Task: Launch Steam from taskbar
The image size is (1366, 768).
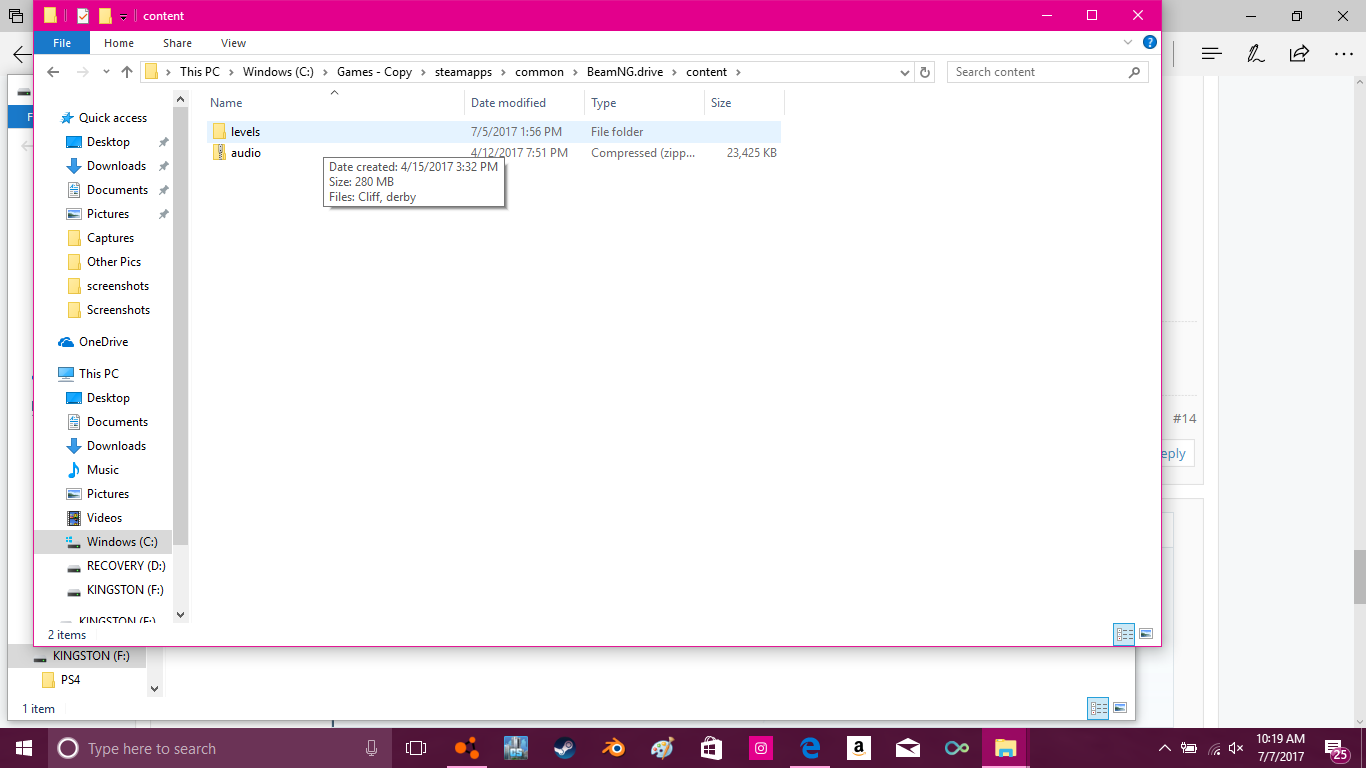Action: pos(564,748)
